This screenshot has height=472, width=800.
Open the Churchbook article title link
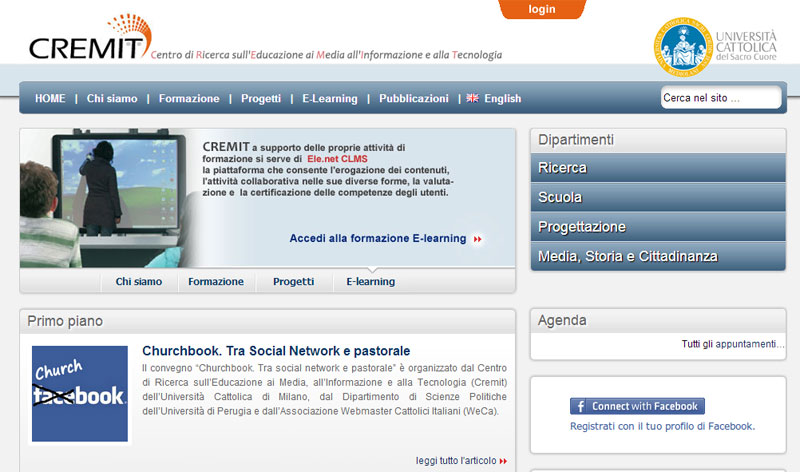(x=276, y=351)
